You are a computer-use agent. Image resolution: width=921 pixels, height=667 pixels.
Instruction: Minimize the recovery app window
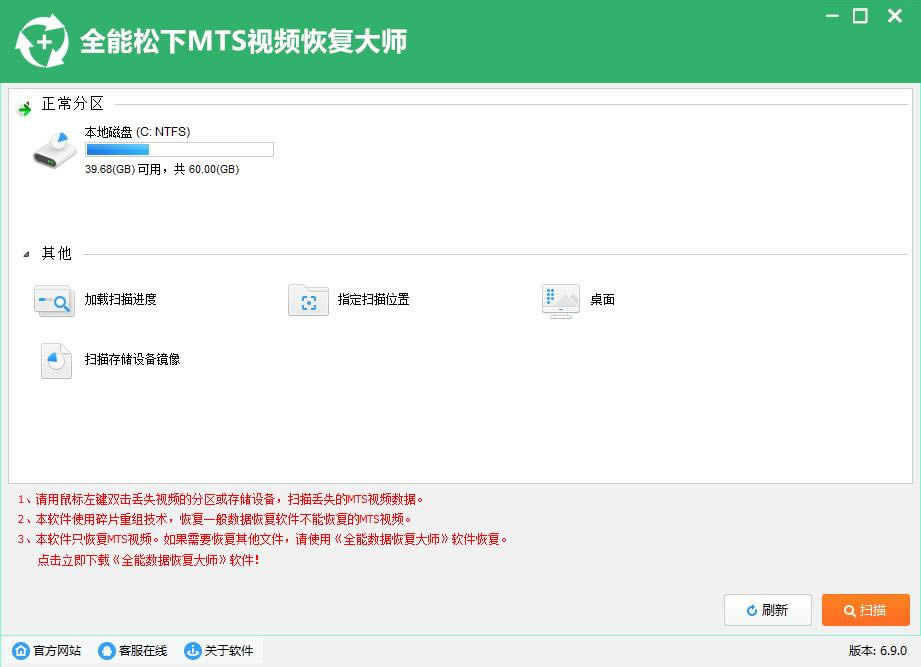coord(832,16)
